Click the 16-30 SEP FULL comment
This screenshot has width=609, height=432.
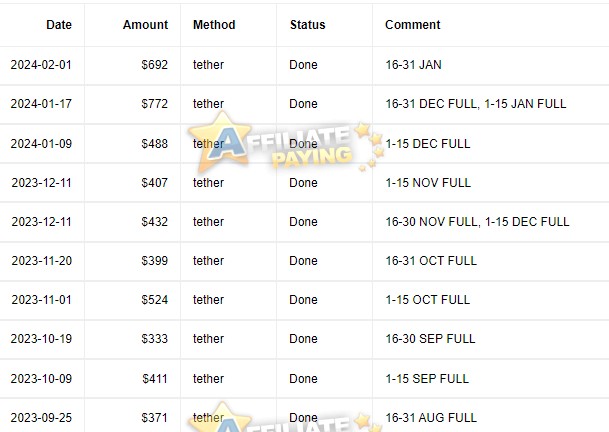(430, 339)
